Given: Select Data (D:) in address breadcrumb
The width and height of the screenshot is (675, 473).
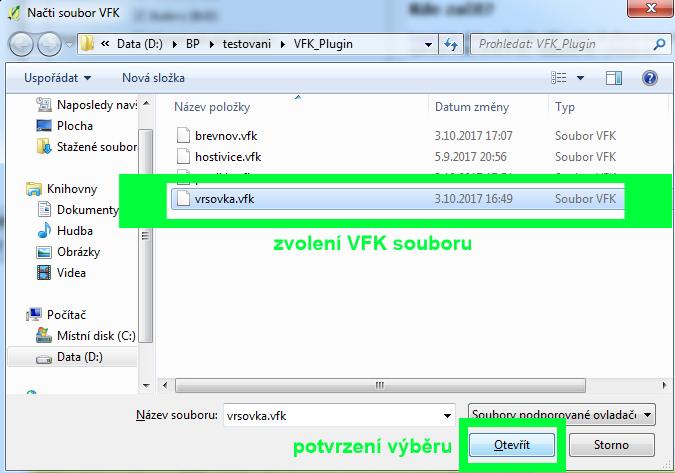Looking at the screenshot, I should [x=139, y=44].
